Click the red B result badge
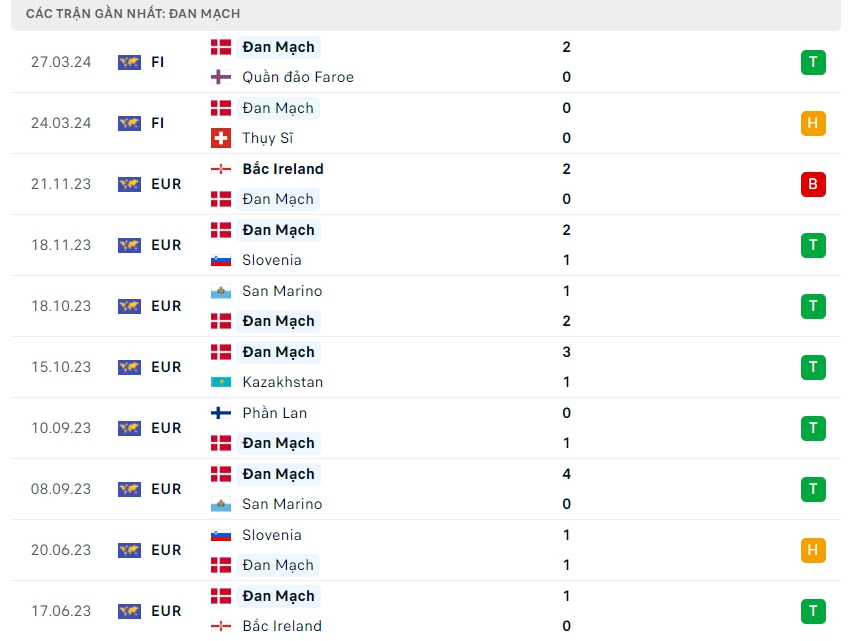The image size is (856, 641). pos(813,184)
